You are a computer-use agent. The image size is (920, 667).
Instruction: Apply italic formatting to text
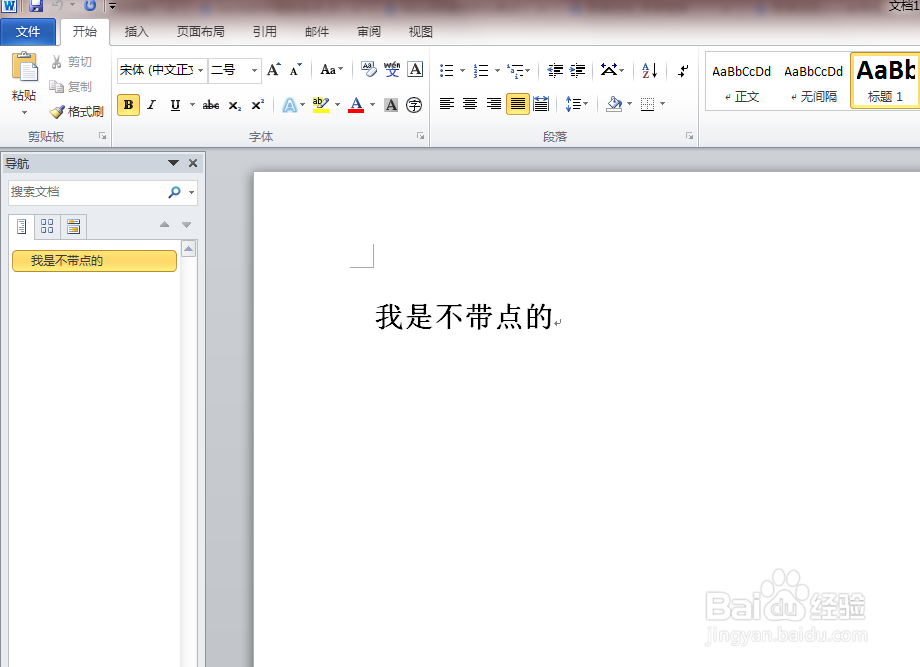coord(152,103)
